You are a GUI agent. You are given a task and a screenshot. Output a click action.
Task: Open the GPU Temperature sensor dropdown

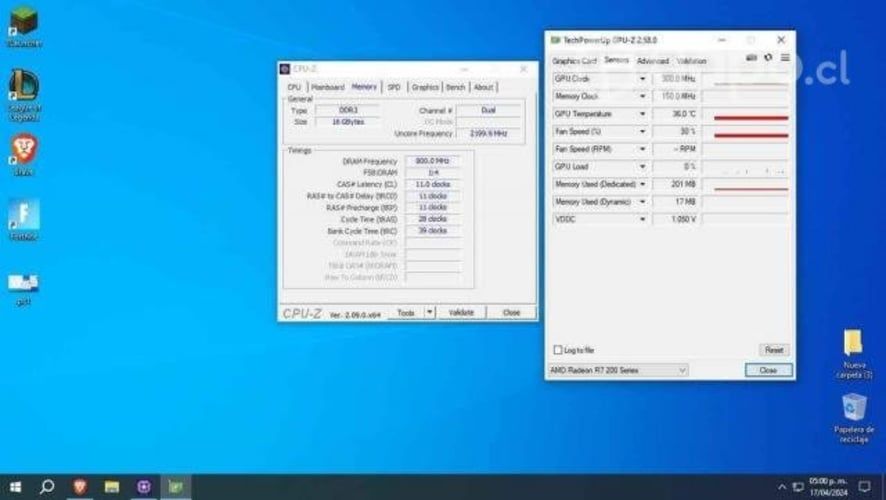(x=642, y=114)
